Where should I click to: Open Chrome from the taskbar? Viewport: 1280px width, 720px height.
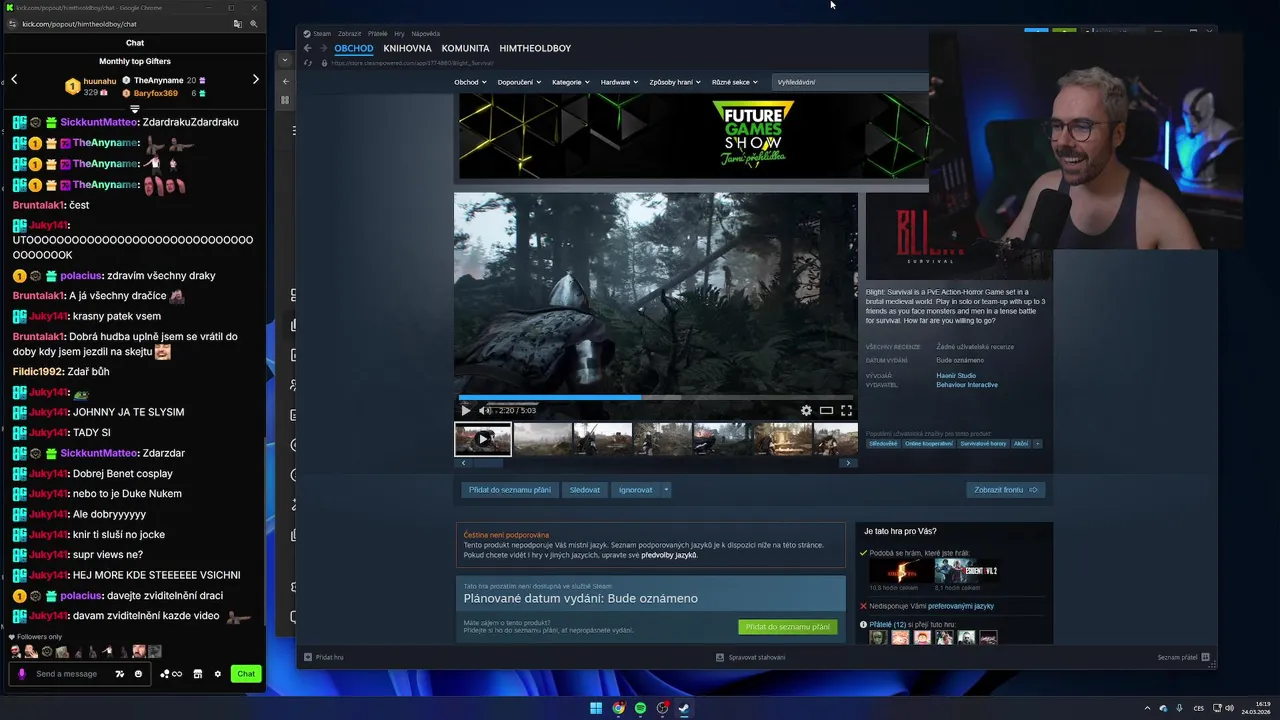pyautogui.click(x=619, y=708)
